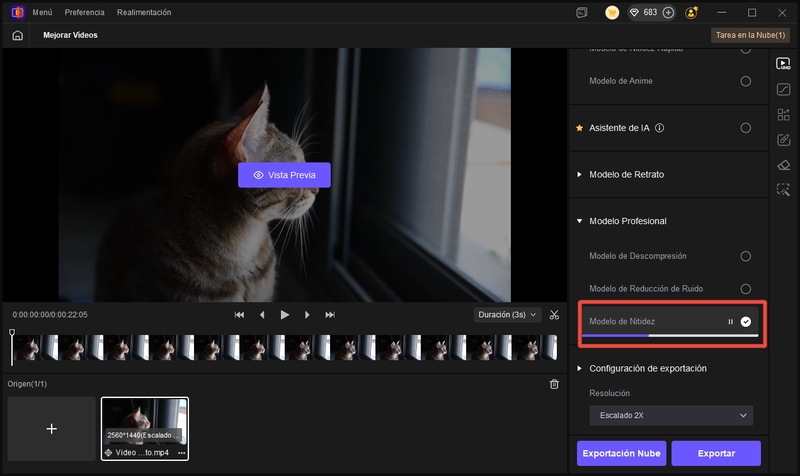Image resolution: width=800 pixels, height=476 pixels.
Task: Click the home icon
Action: tap(17, 35)
